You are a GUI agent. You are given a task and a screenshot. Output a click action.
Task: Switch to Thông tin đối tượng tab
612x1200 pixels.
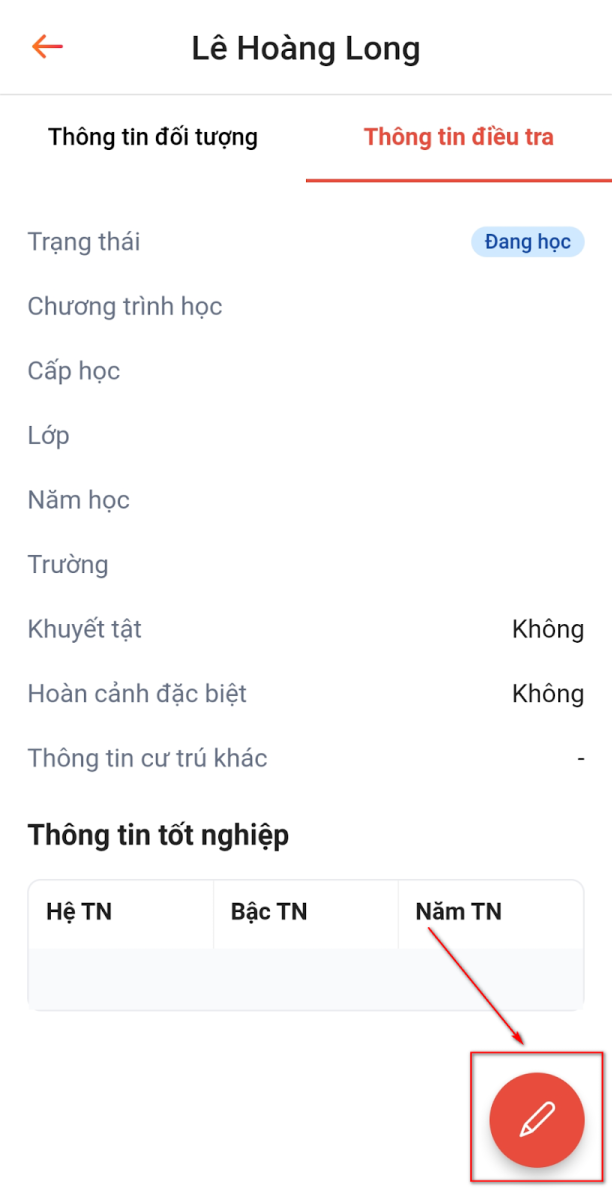[153, 137]
